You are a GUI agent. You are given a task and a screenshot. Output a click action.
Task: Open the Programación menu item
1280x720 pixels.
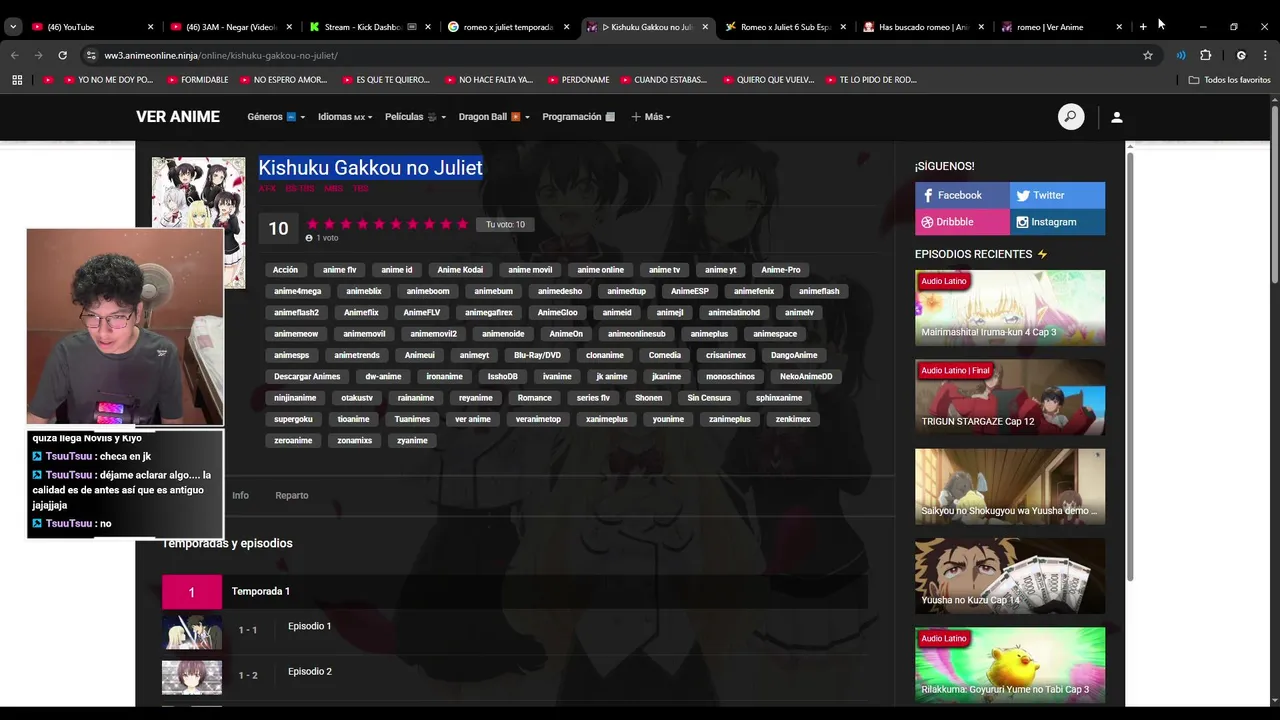[x=579, y=117]
